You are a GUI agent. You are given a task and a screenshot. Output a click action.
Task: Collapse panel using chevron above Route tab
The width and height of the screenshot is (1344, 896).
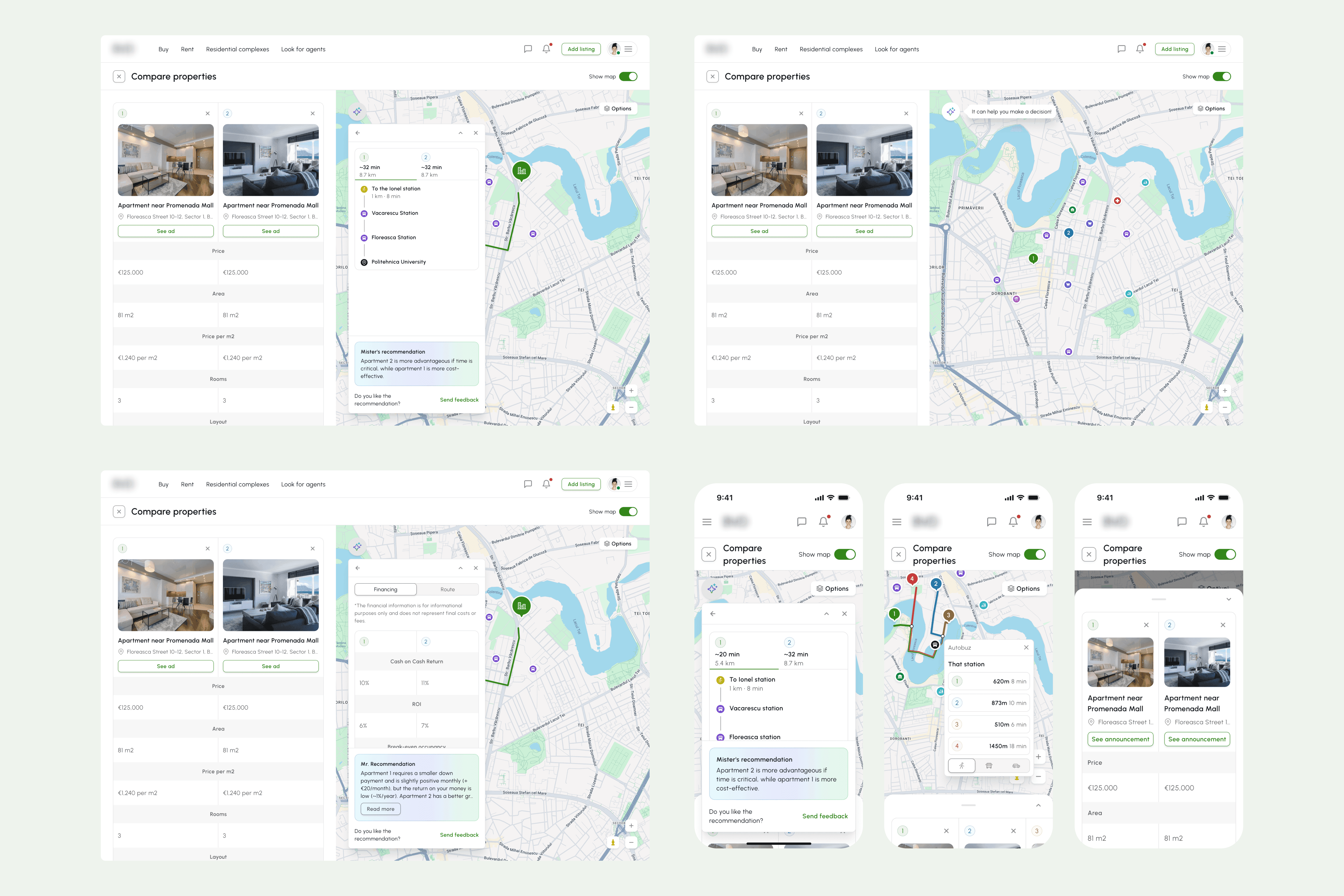pyautogui.click(x=461, y=568)
